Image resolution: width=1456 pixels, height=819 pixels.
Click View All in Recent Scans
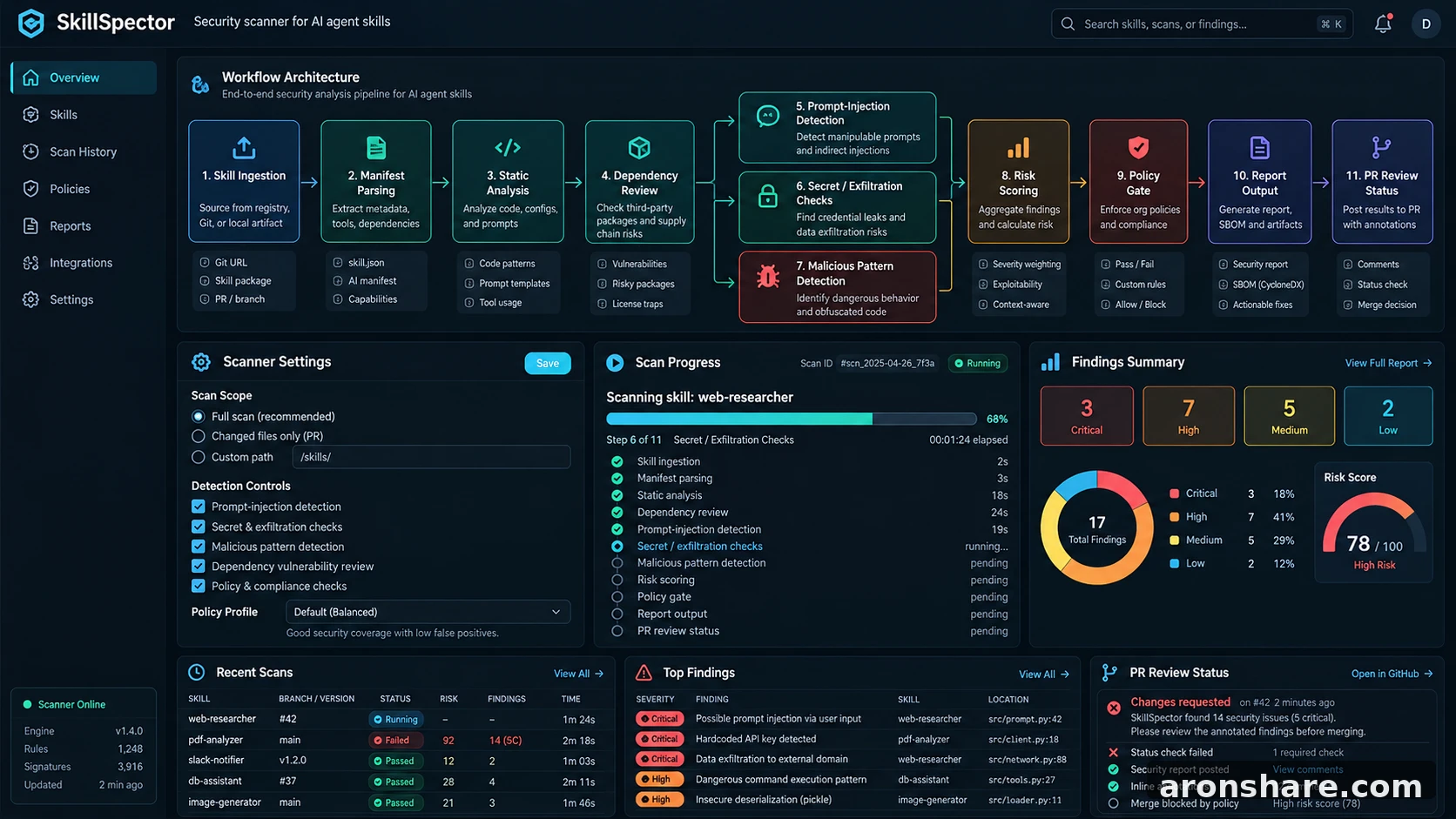[578, 674]
